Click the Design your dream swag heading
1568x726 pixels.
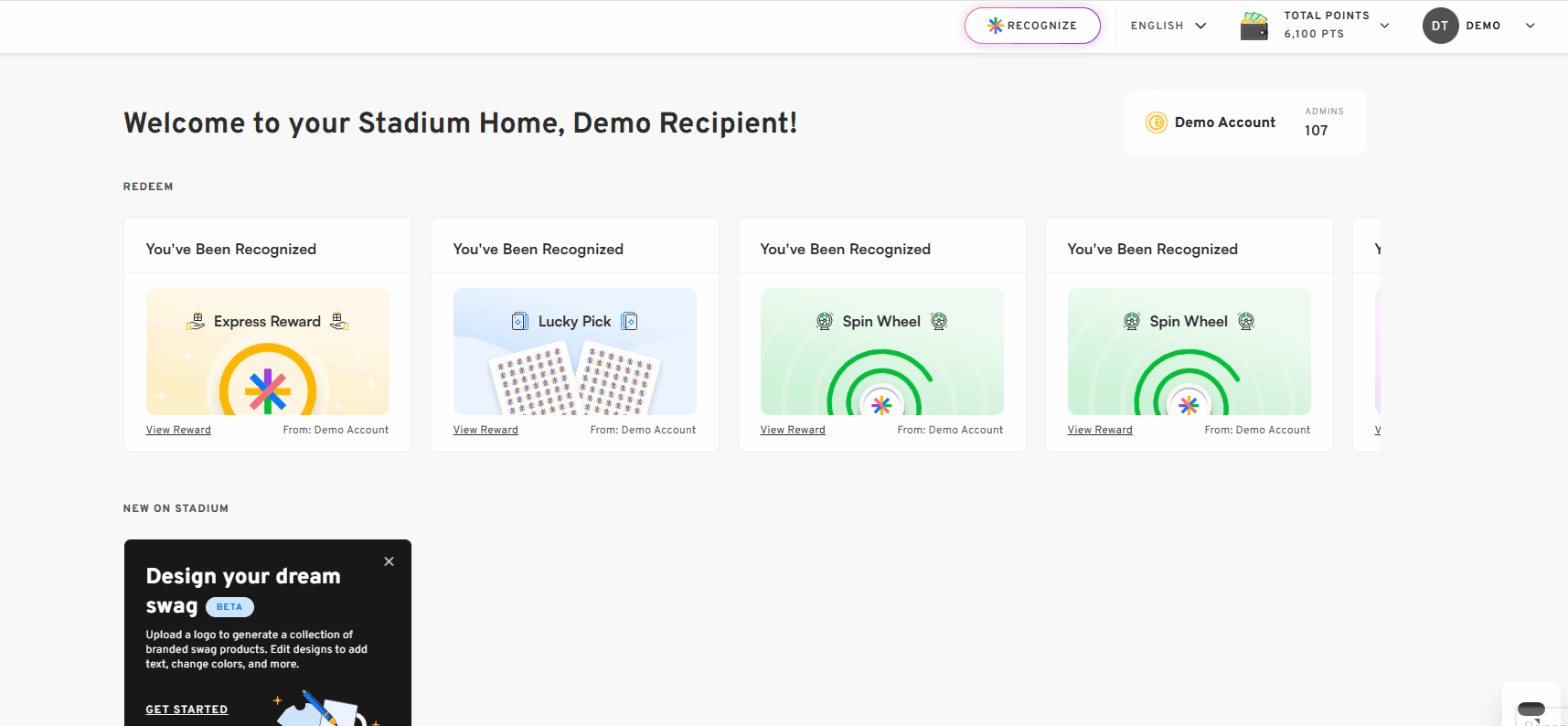click(x=243, y=591)
